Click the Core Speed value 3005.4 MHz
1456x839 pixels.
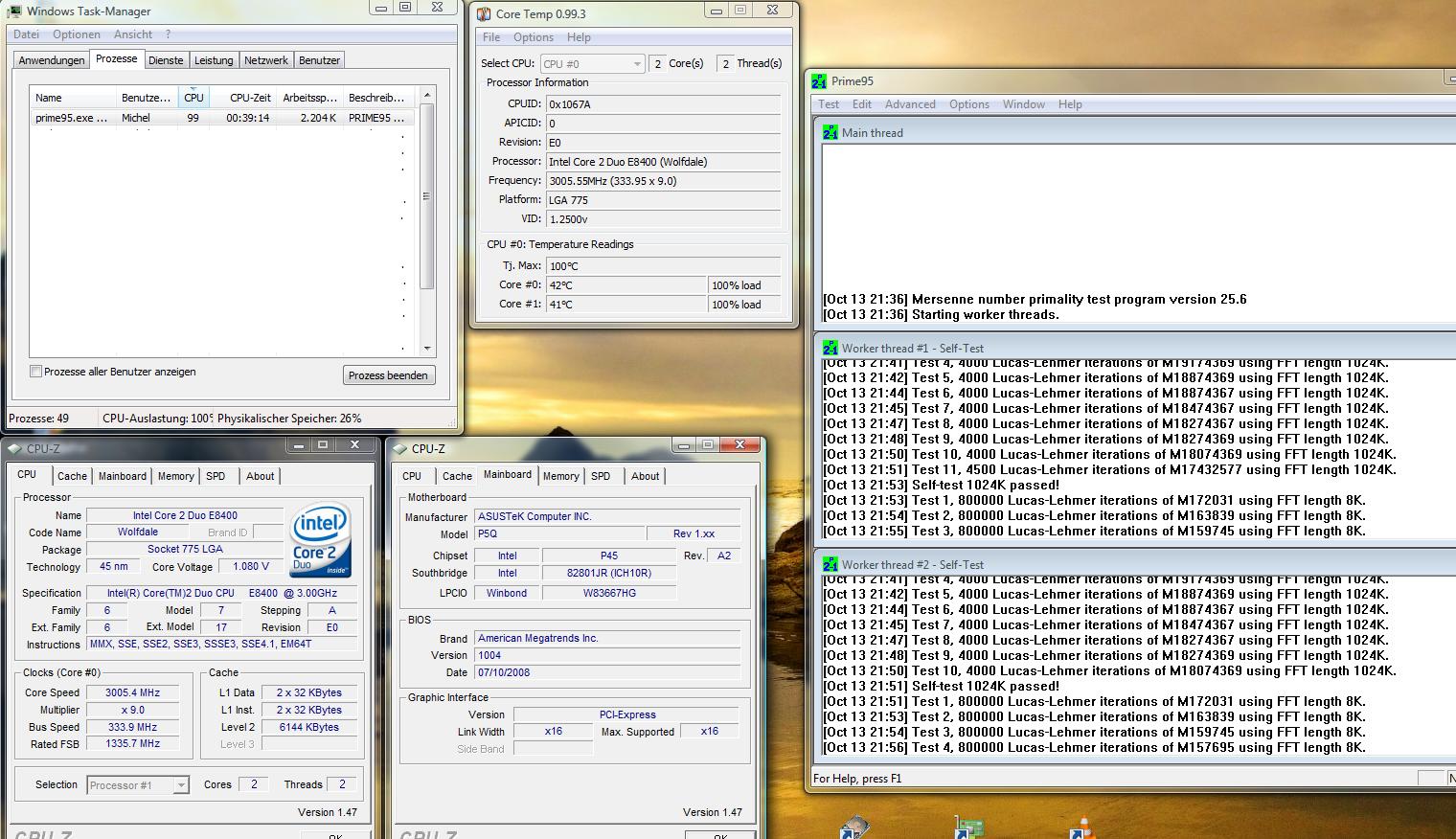click(x=133, y=692)
